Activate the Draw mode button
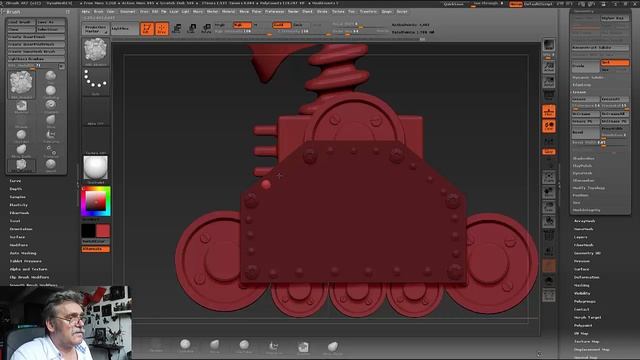This screenshot has width=640, height=360. (x=162, y=29)
